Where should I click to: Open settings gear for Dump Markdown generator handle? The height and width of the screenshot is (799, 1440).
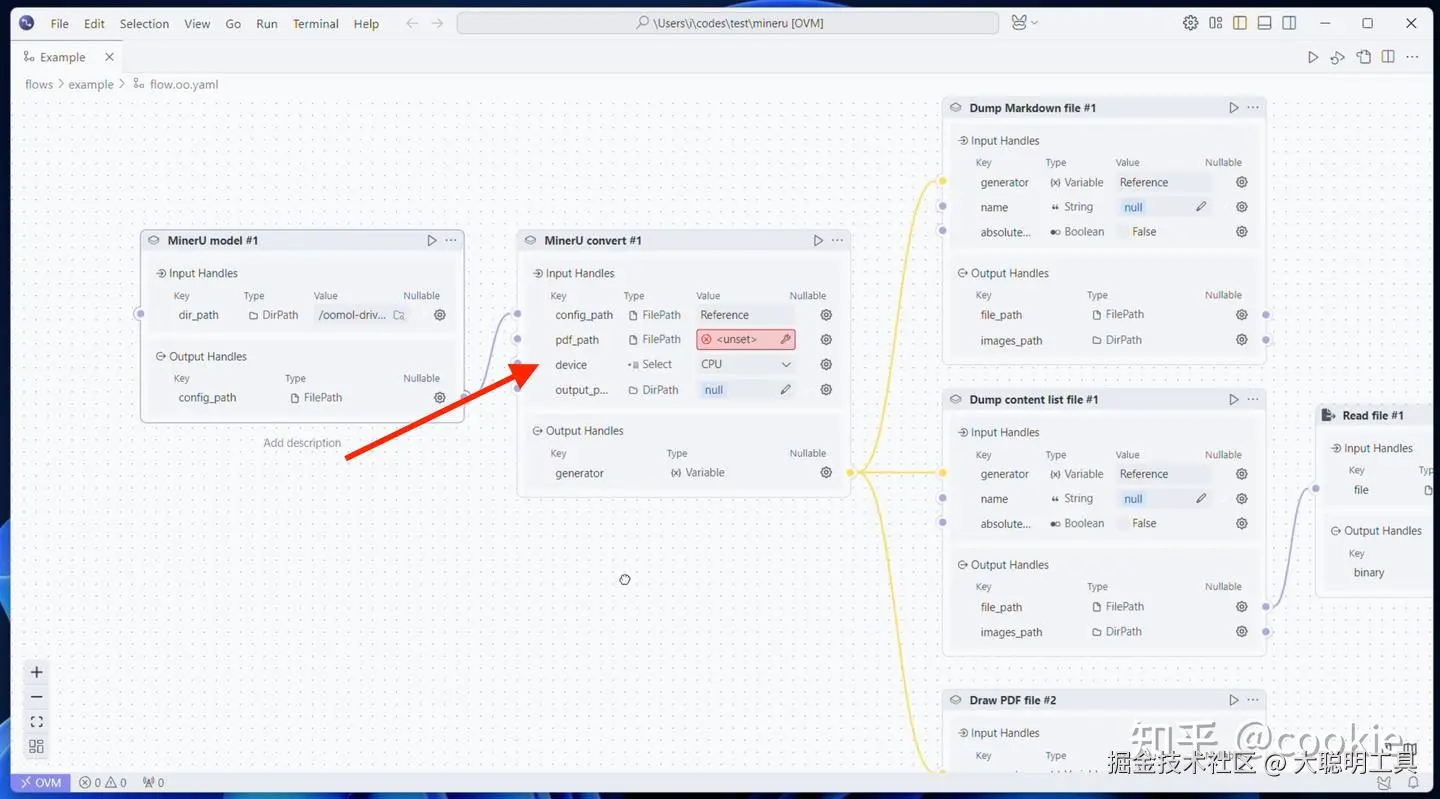[1242, 182]
